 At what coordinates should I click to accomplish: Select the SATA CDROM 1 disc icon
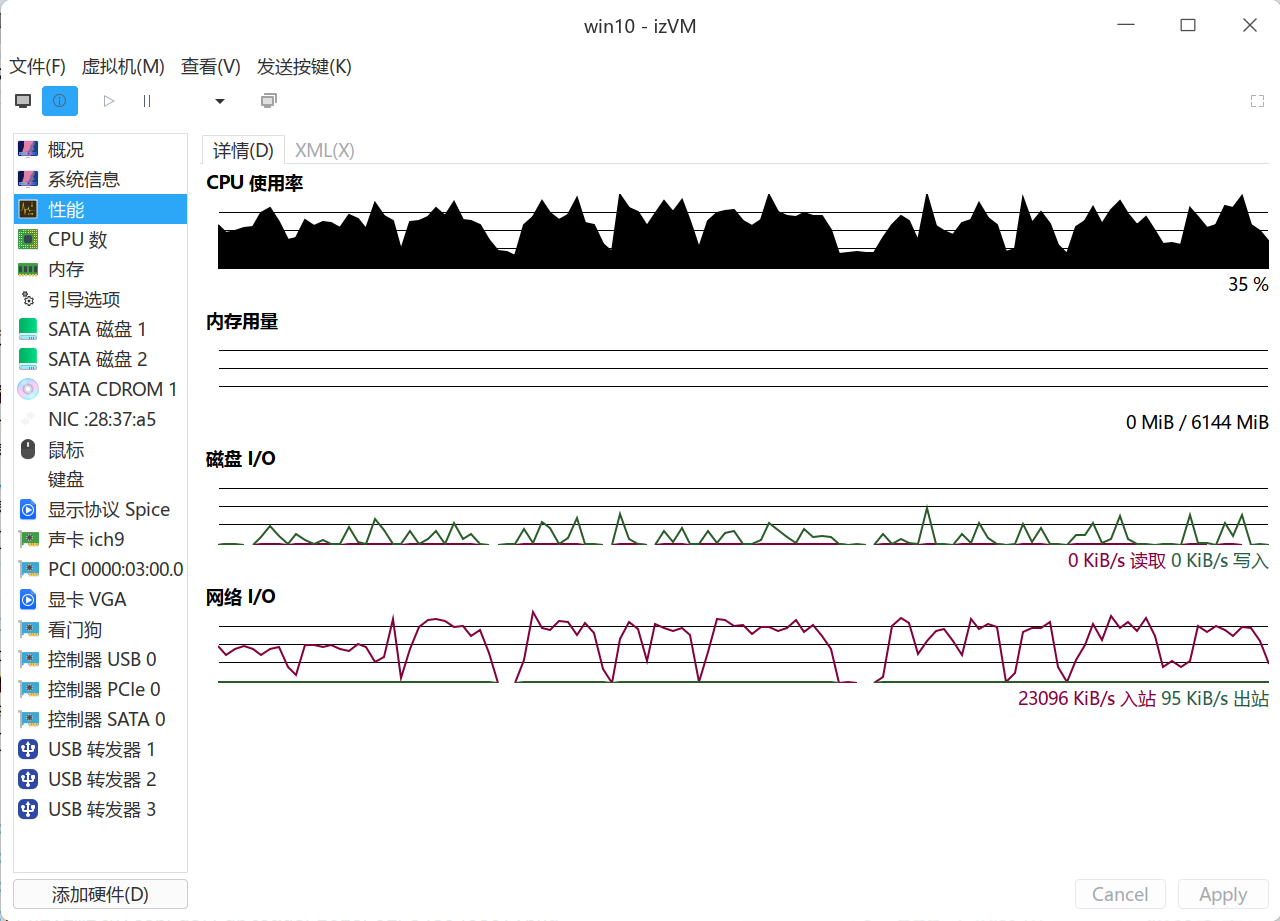[x=28, y=390]
